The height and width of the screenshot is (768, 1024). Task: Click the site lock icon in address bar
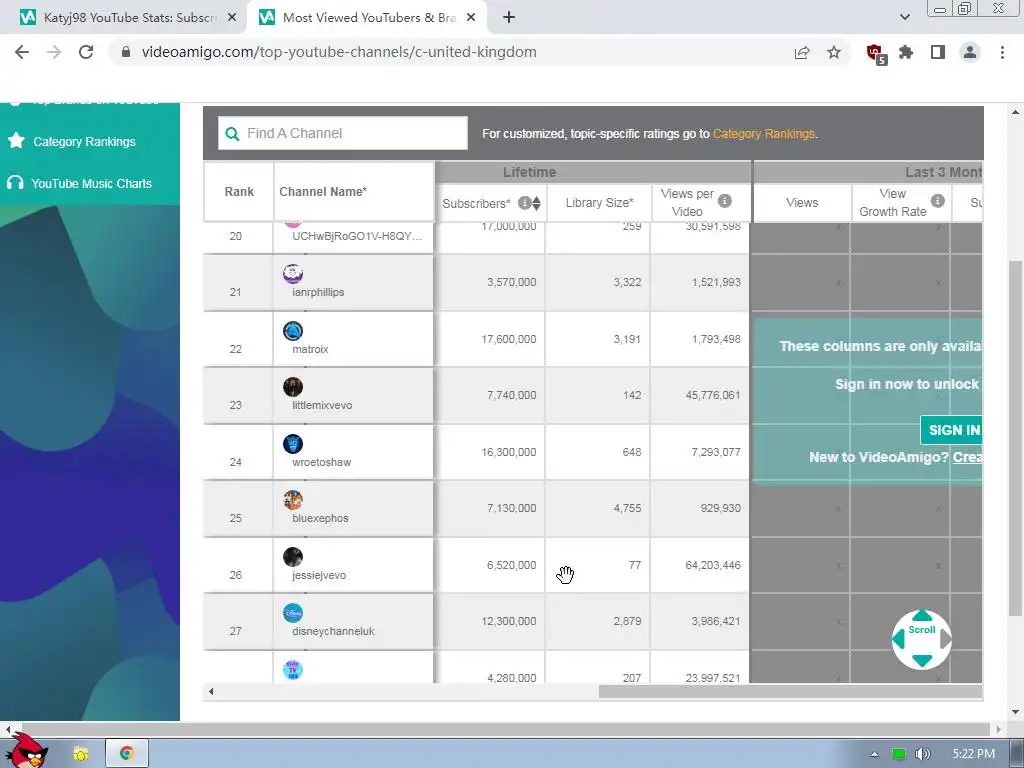[126, 52]
